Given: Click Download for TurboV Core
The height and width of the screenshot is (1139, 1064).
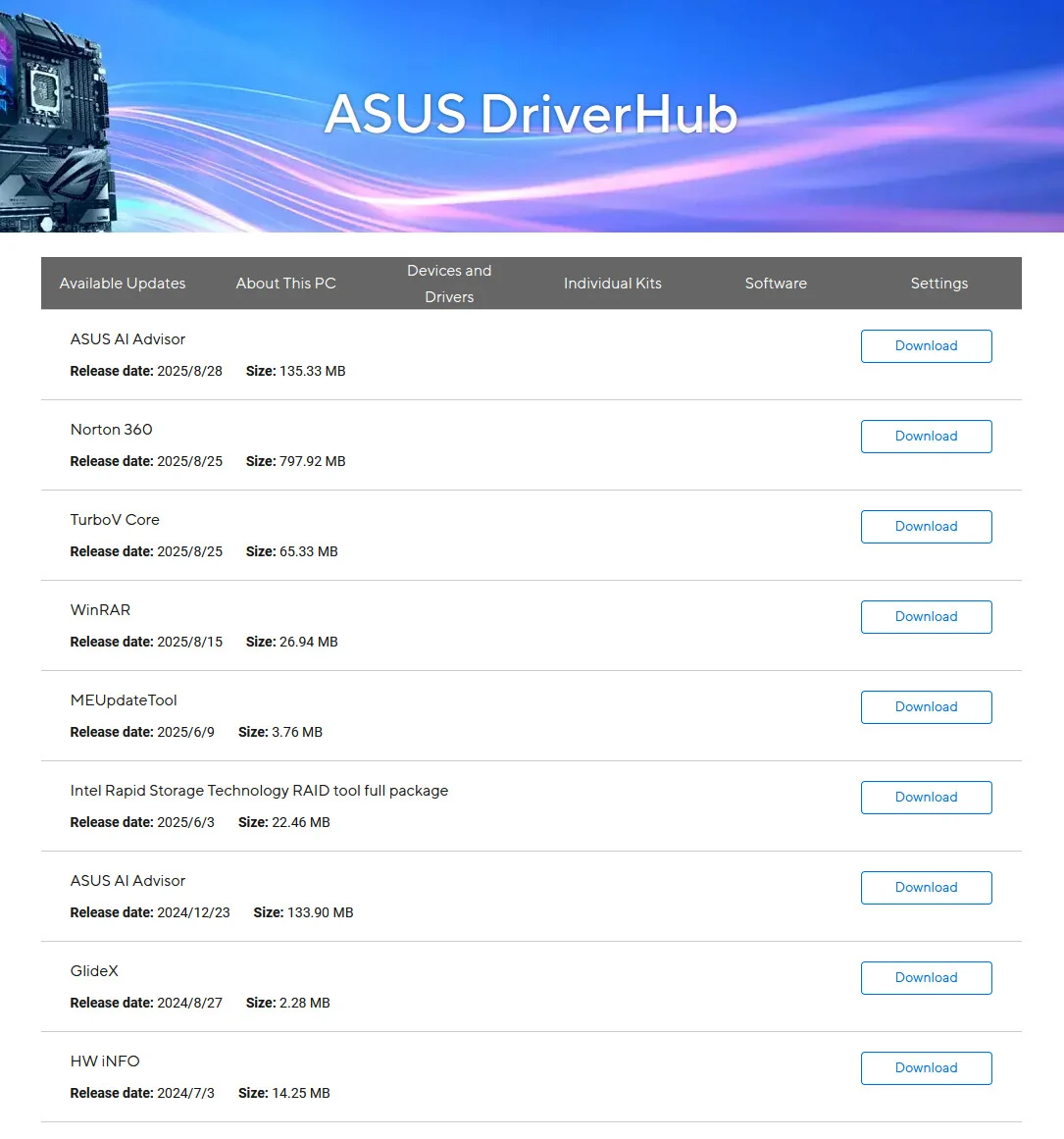Looking at the screenshot, I should [926, 527].
